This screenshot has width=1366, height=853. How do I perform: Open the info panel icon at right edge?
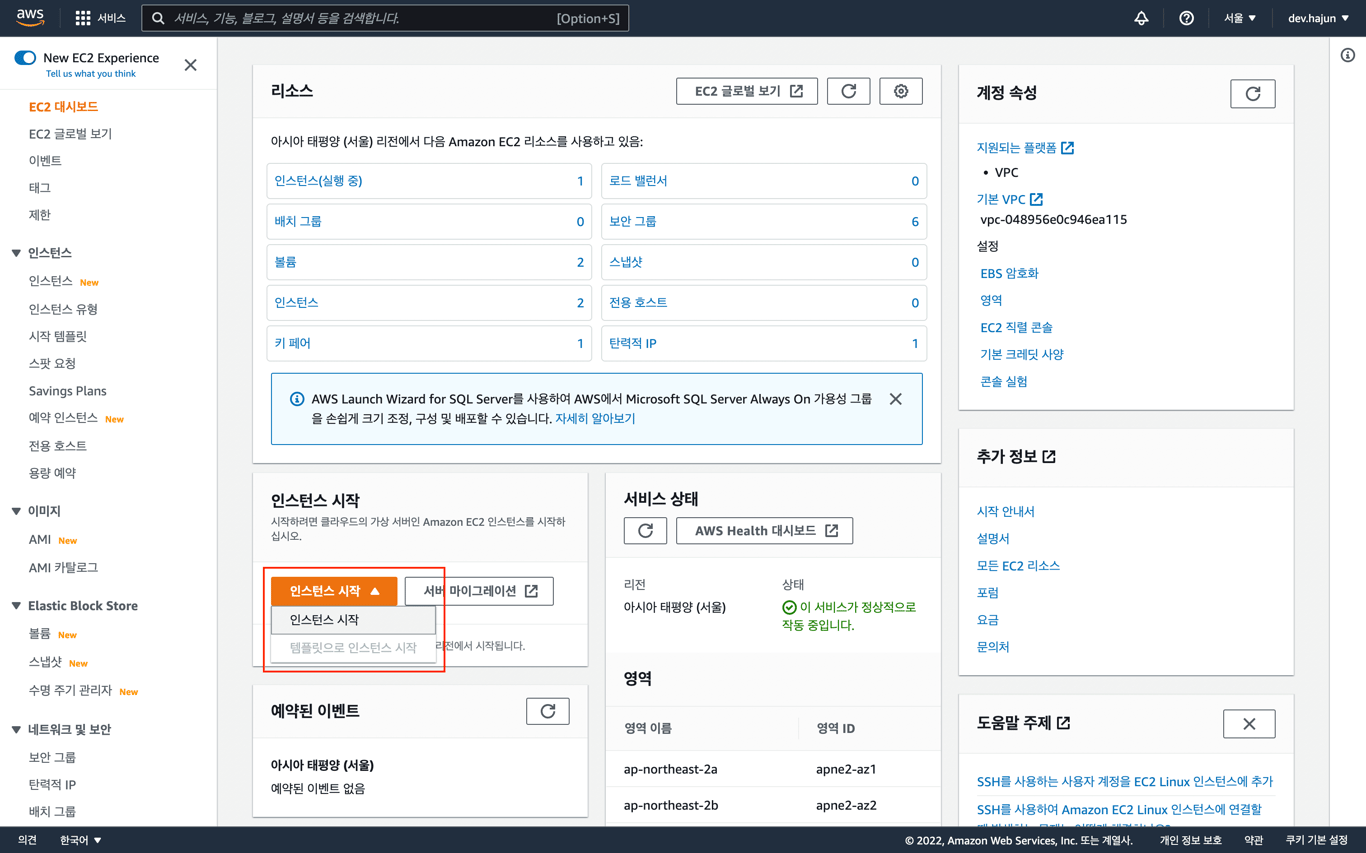pos(1348,55)
